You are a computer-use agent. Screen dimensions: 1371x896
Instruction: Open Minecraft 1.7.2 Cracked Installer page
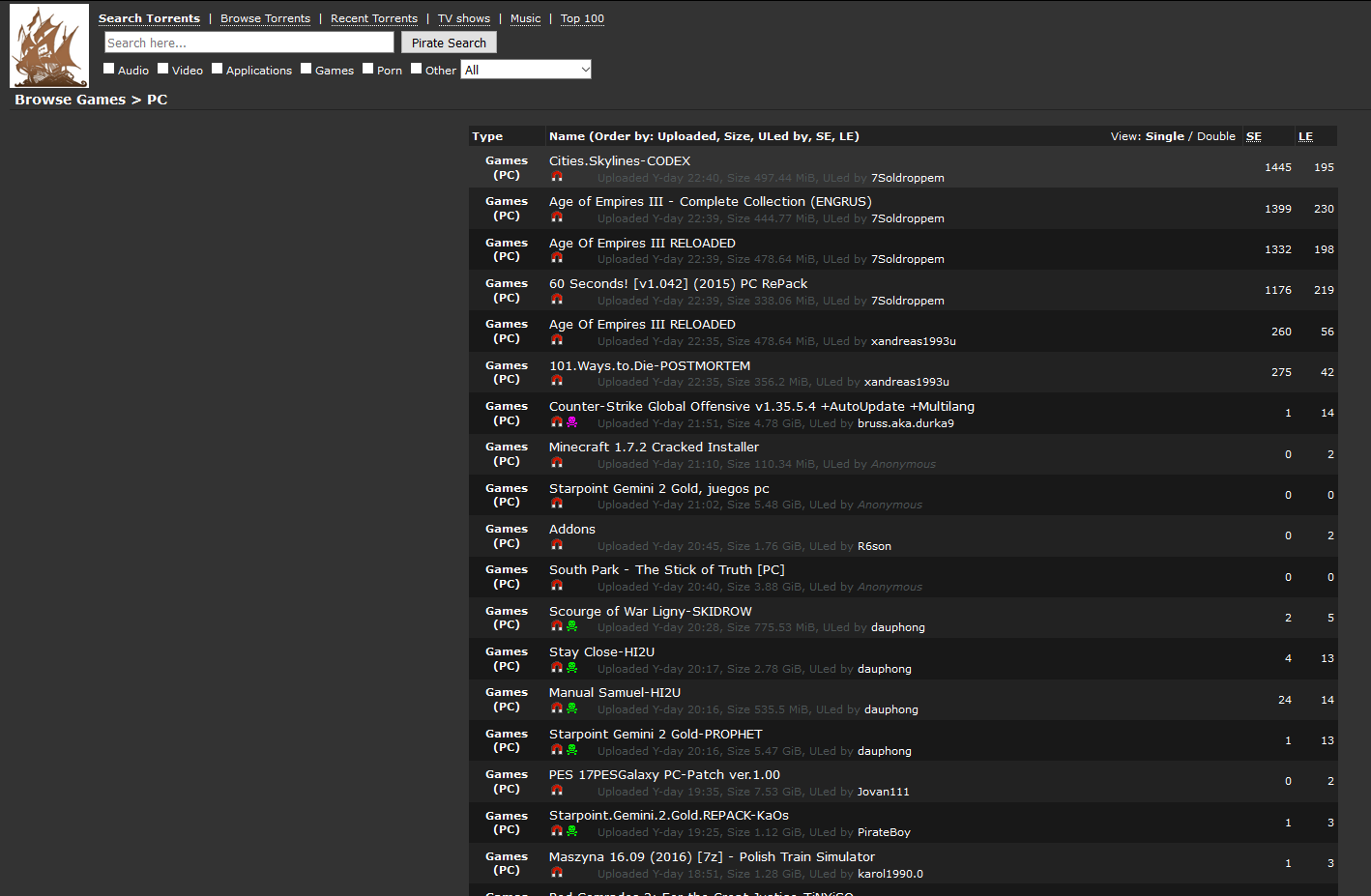[654, 447]
